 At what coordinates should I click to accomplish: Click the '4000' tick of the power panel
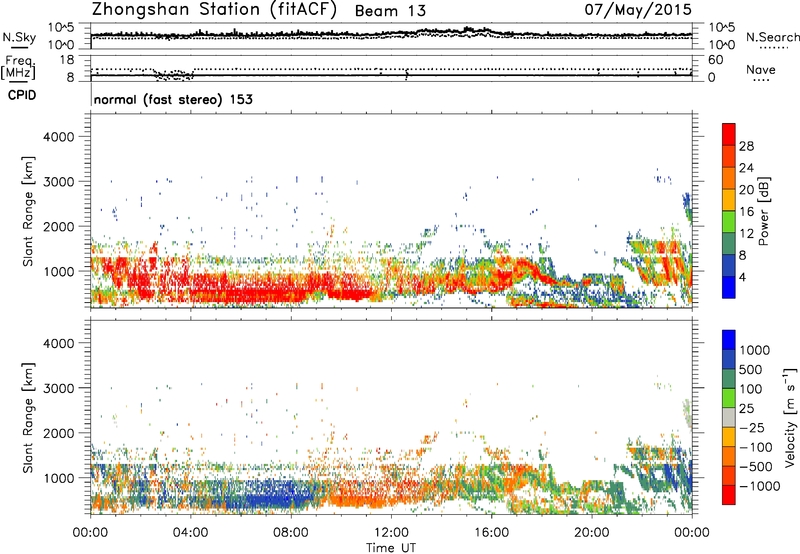(58, 137)
